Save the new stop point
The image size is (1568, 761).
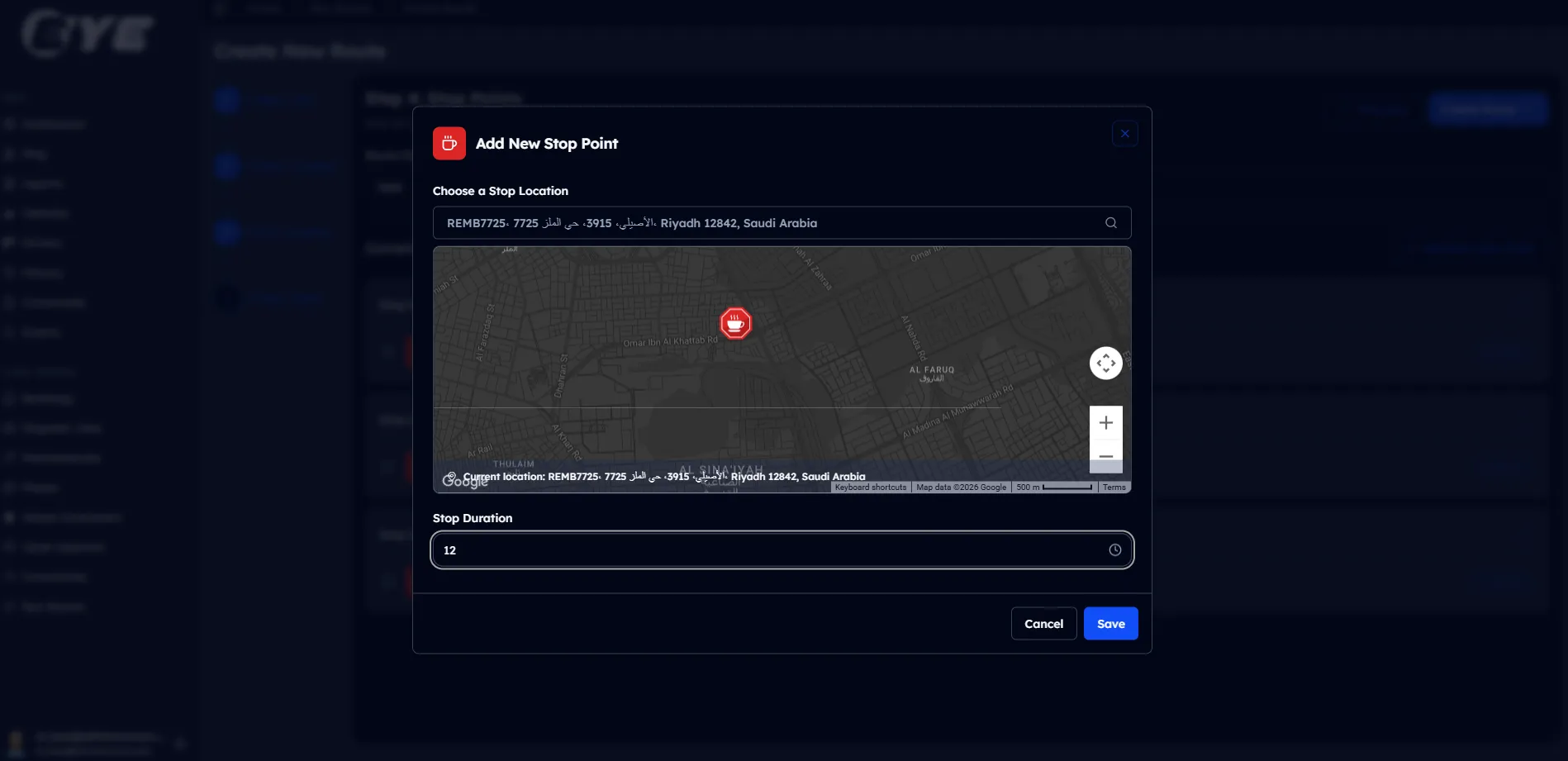pyautogui.click(x=1110, y=624)
